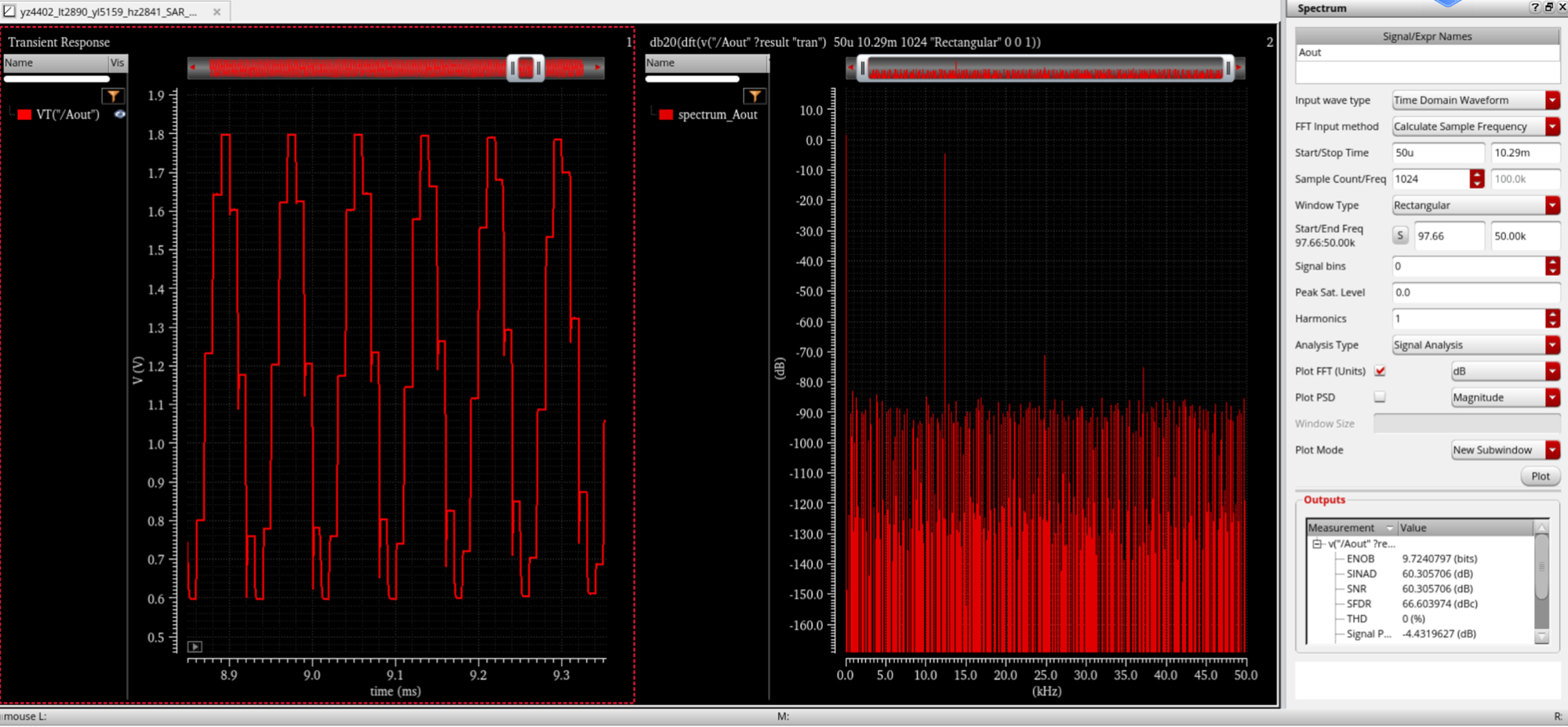The height and width of the screenshot is (727, 1568).
Task: Click the transient overview zoom slider thumb
Action: pyautogui.click(x=526, y=68)
